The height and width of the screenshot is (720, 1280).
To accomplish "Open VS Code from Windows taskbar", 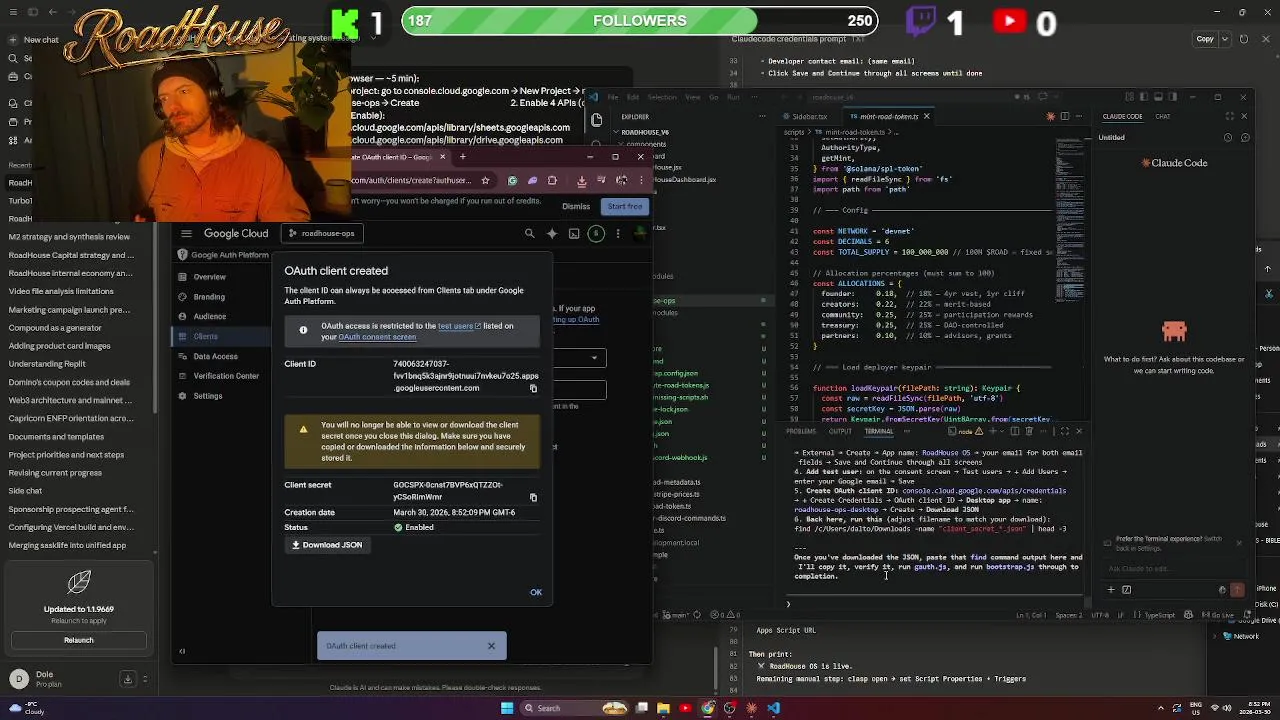I will click(773, 708).
